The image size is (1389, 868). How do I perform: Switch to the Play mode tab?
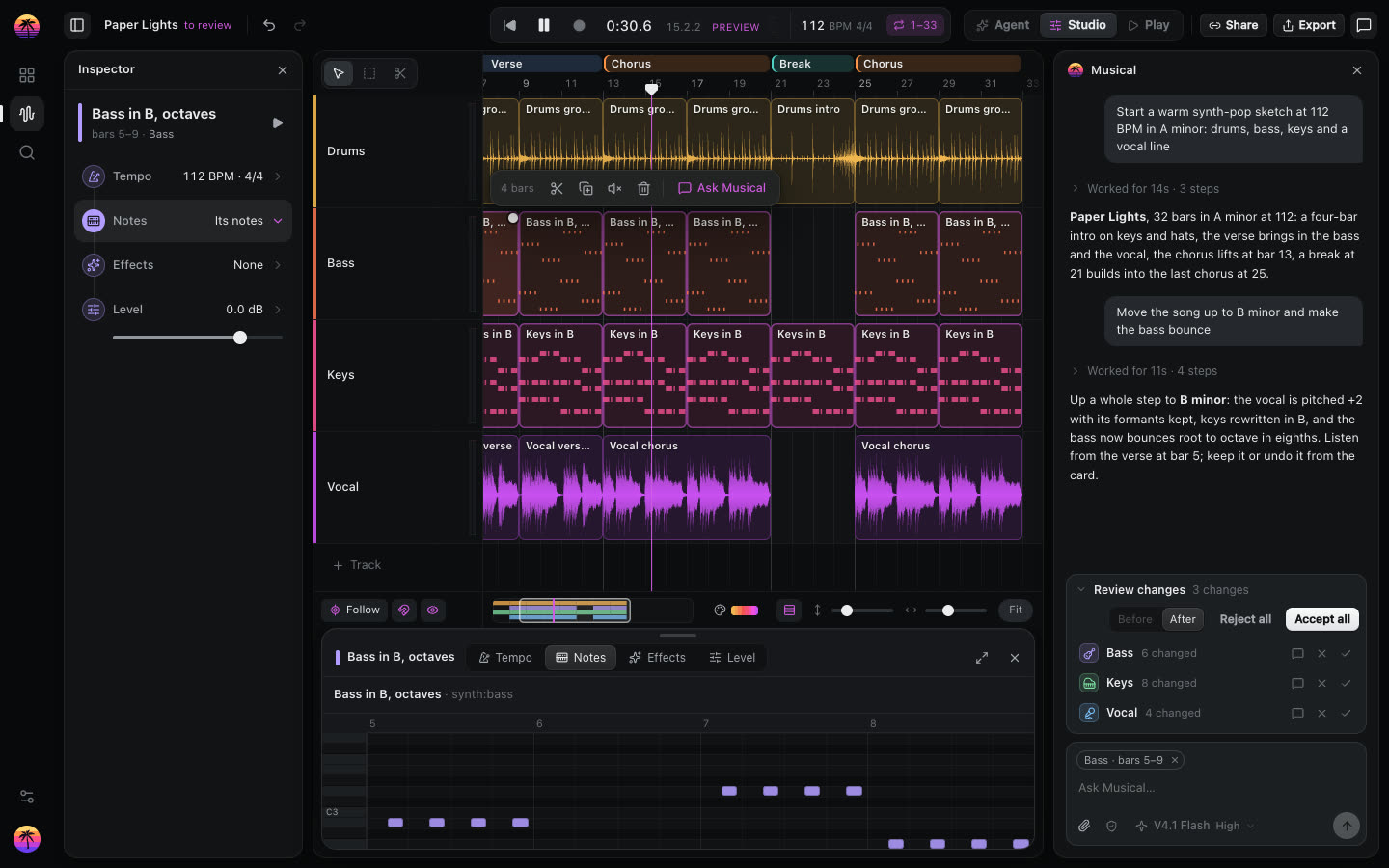click(1148, 25)
